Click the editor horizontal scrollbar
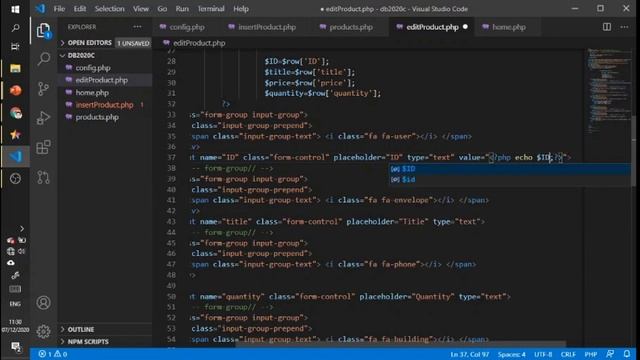Screen dimensions: 640x360 (400, 344)
